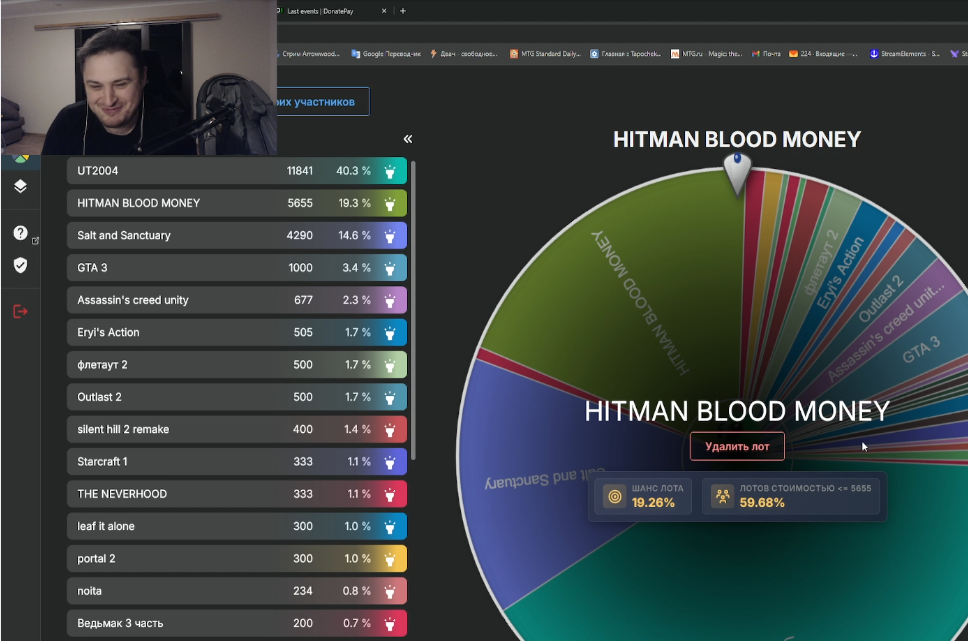
Task: Collapse the lot list with double chevron
Action: [x=407, y=139]
